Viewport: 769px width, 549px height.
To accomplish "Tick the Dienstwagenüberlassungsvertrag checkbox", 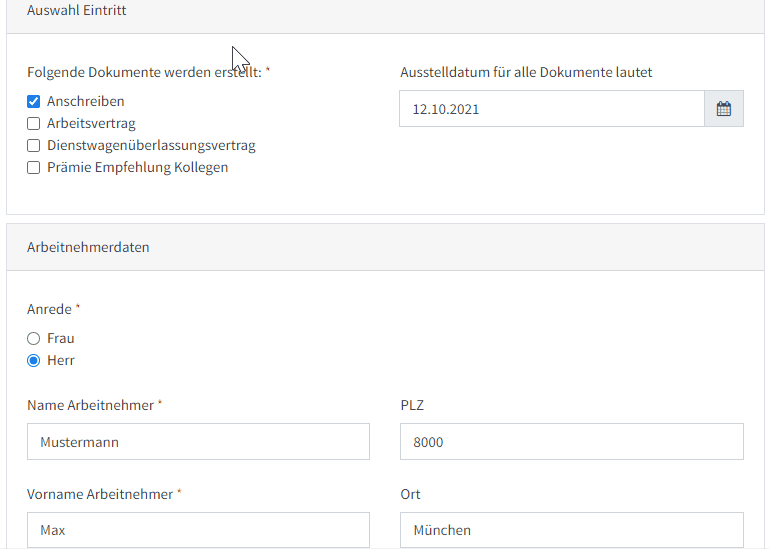I will pos(34,145).
